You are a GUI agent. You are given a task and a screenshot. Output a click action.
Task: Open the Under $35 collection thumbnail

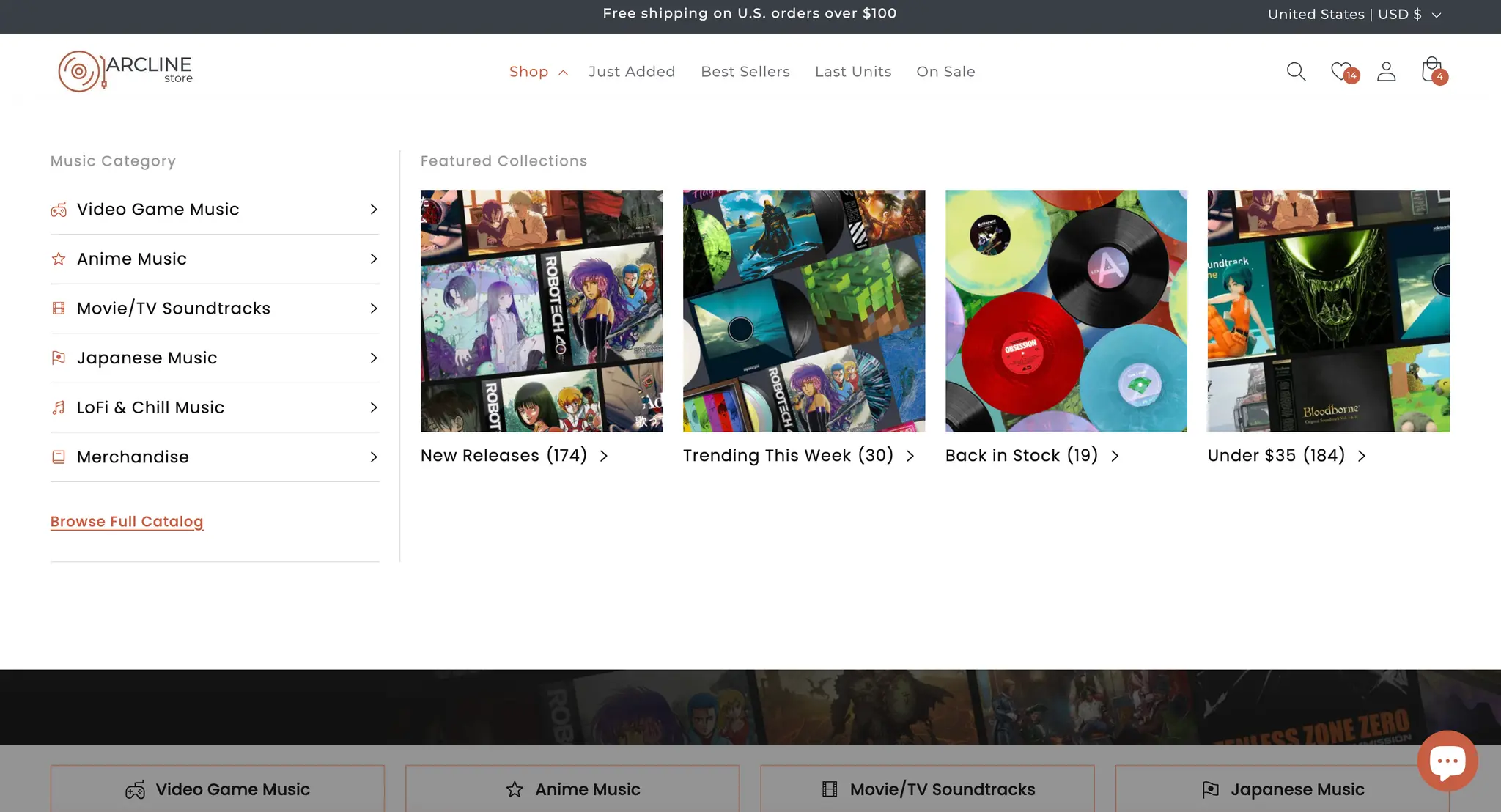pyautogui.click(x=1329, y=311)
